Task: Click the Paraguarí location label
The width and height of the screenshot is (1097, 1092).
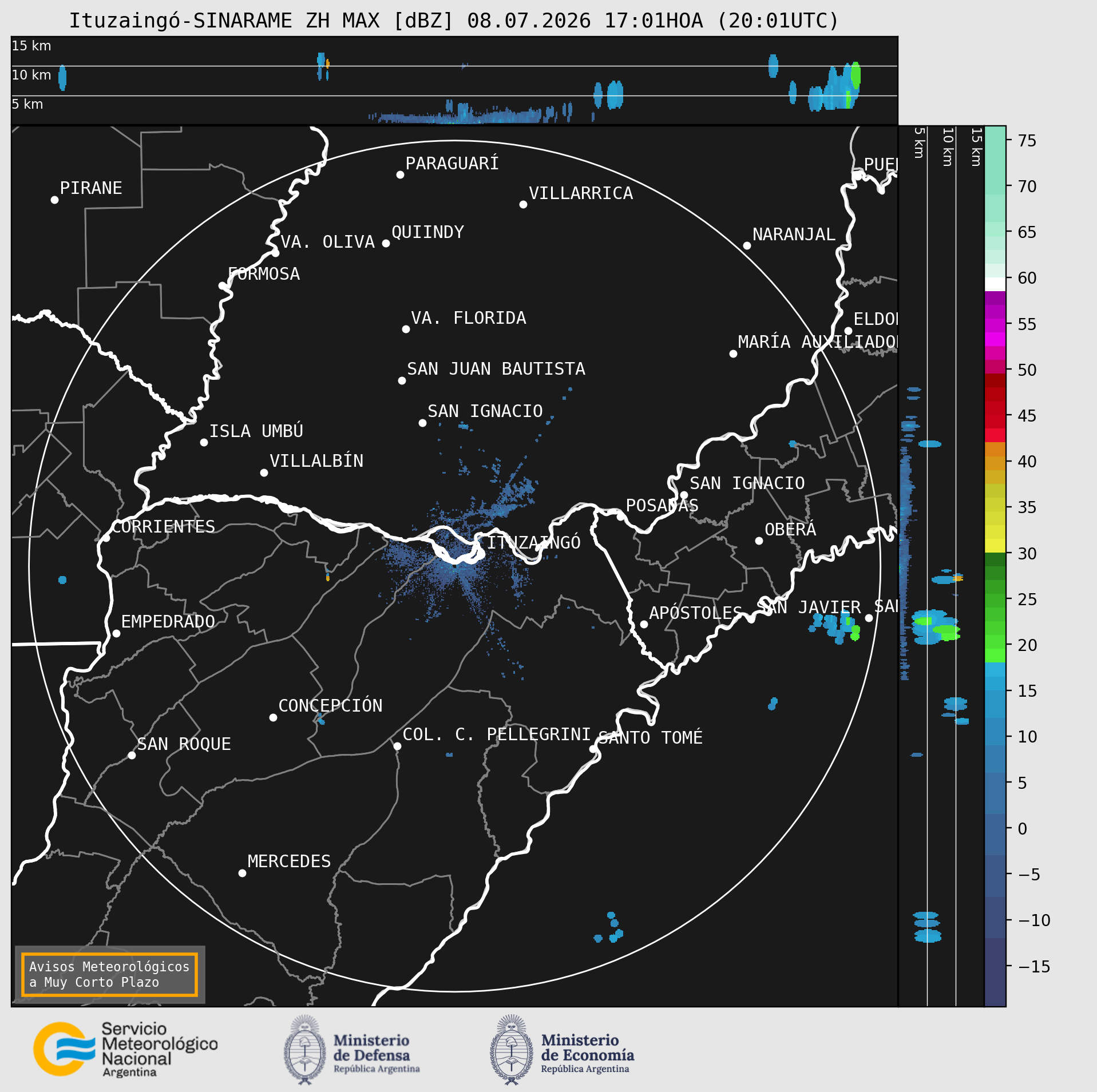Action: pyautogui.click(x=452, y=164)
